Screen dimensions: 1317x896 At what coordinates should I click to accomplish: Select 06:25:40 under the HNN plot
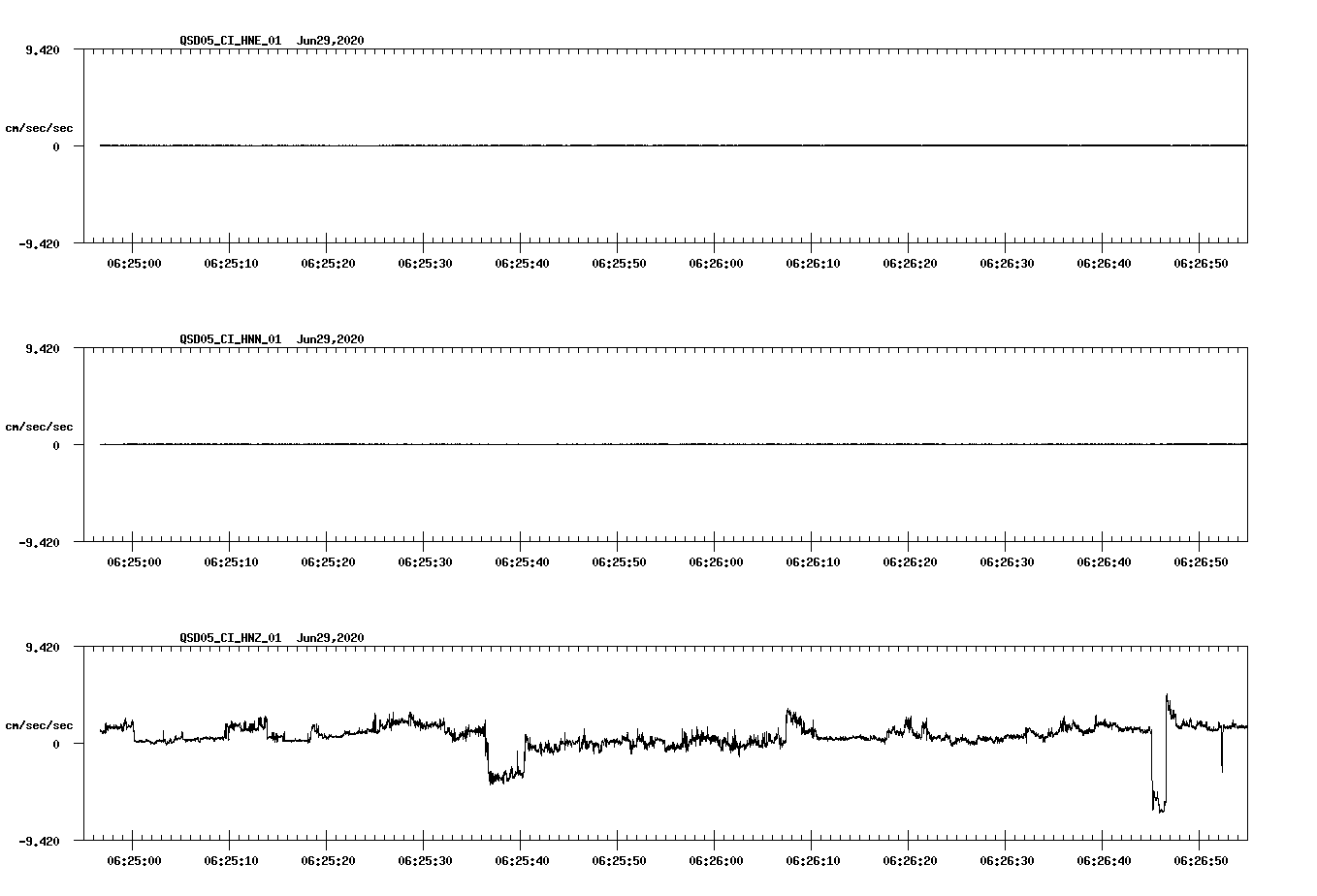pos(522,561)
